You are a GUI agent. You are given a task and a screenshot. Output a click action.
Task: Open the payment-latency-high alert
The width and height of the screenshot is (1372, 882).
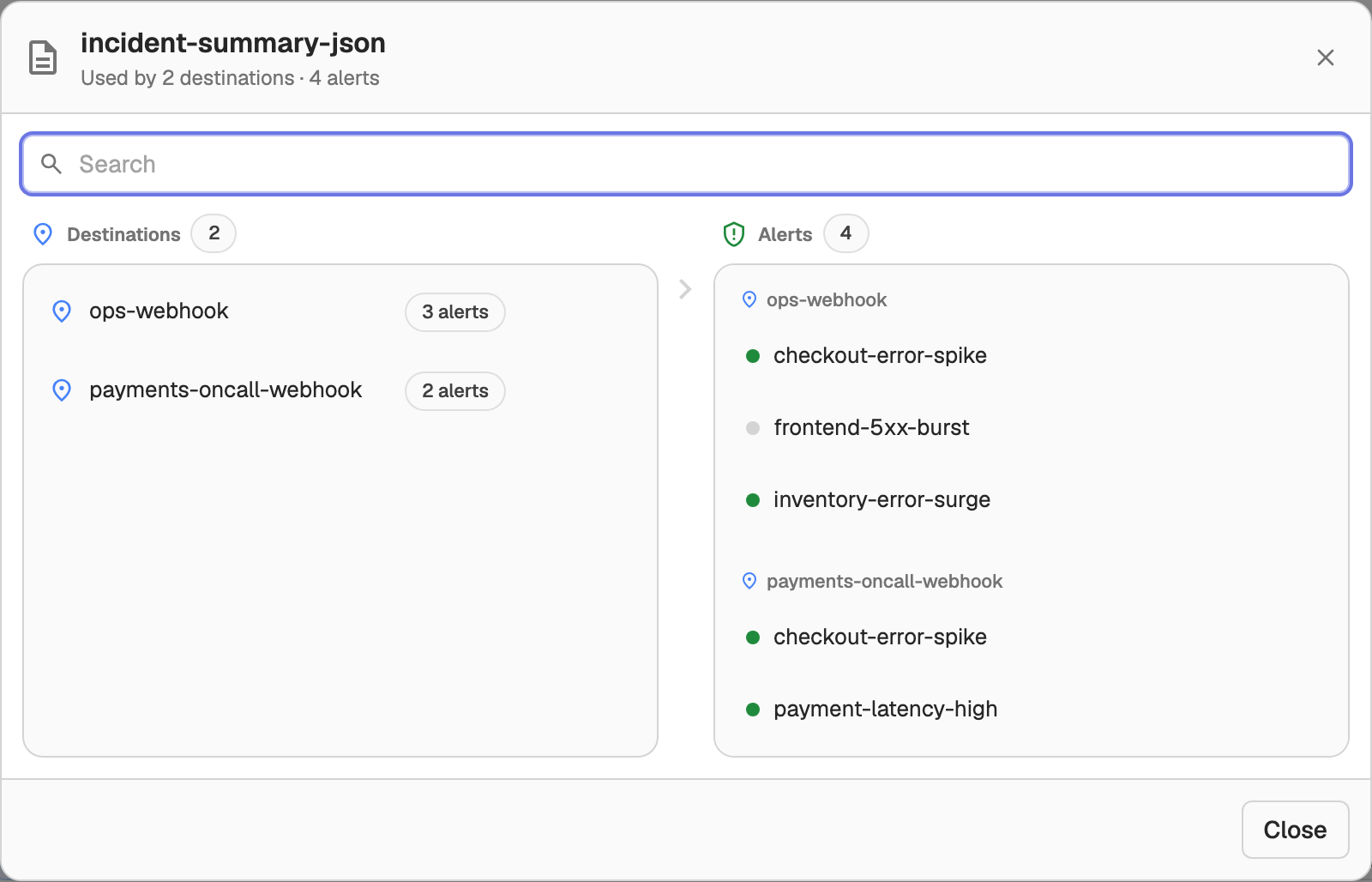(885, 710)
